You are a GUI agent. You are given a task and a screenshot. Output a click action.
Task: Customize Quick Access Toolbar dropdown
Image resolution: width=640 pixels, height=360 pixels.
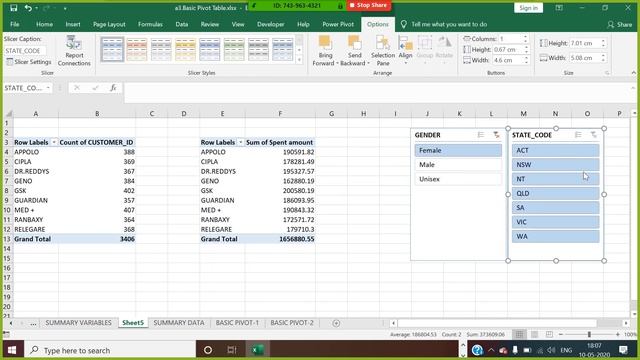(65, 8)
